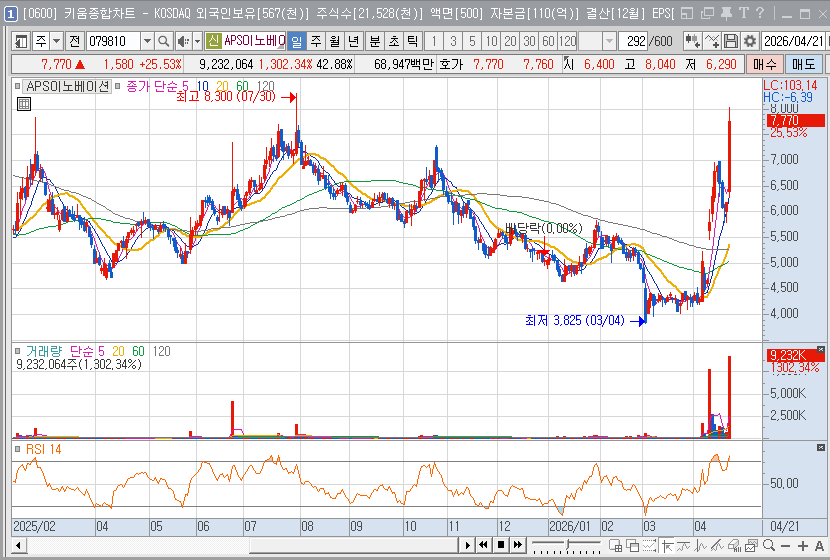
Task: Click the bottom toolbar zoom magnifier icon
Action: coord(769,545)
